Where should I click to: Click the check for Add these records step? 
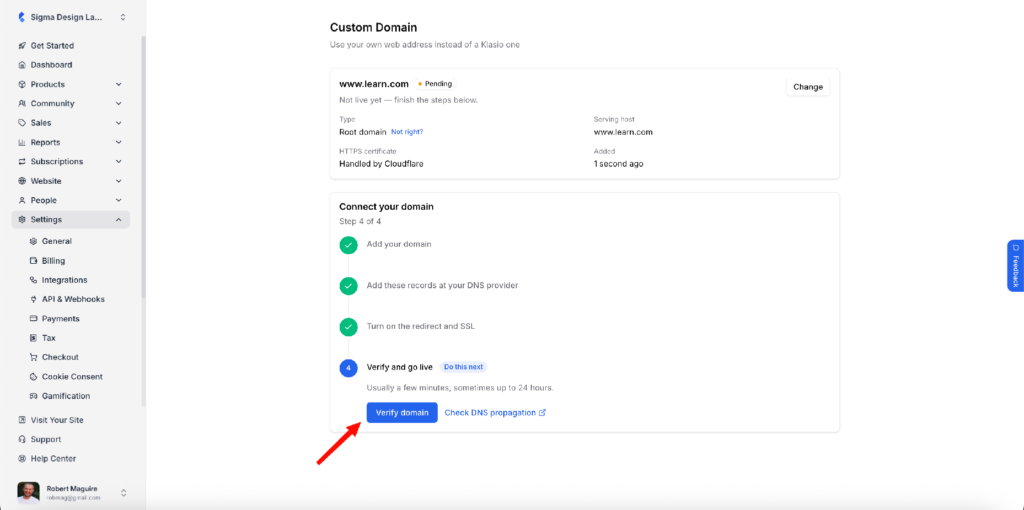tap(349, 286)
